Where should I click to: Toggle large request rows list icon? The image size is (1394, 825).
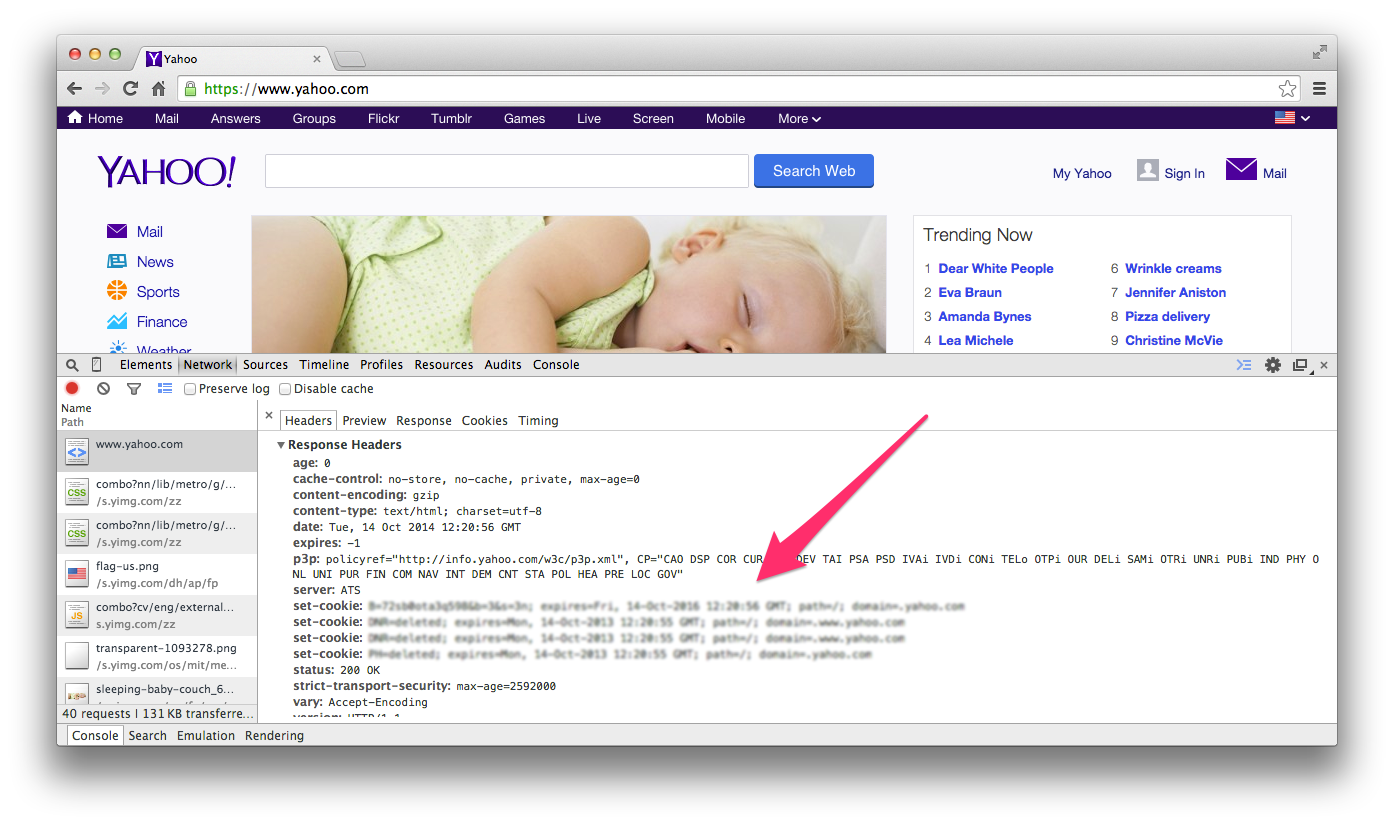[x=165, y=389]
